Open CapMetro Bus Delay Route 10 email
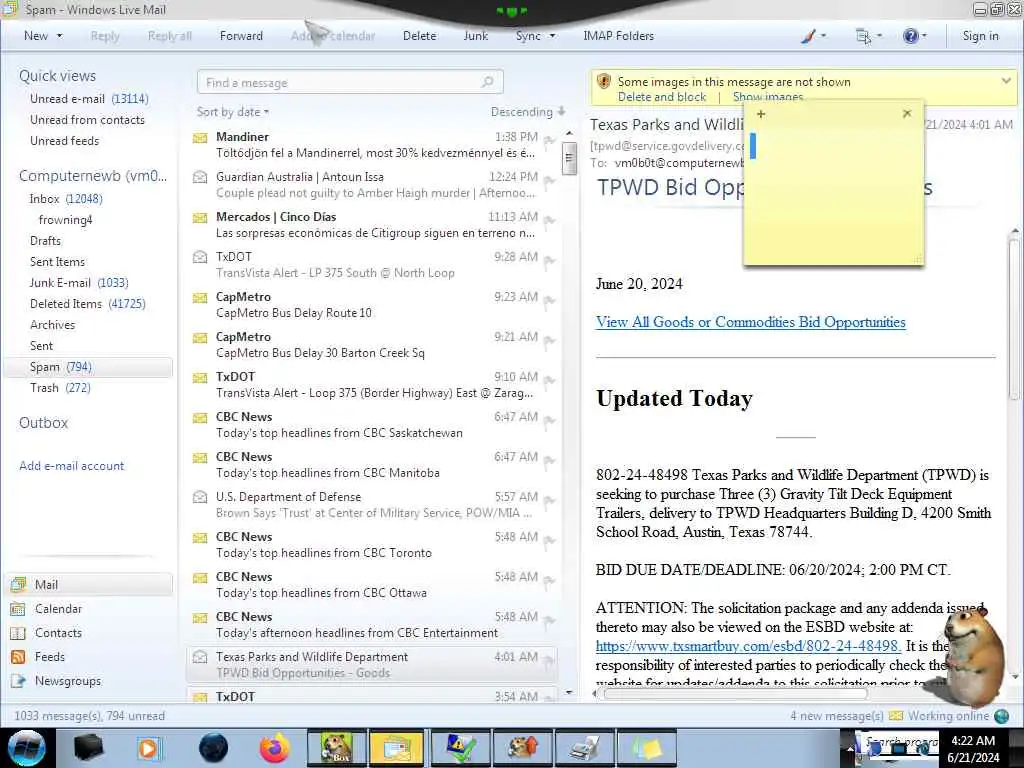This screenshot has width=1024, height=768. (373, 304)
